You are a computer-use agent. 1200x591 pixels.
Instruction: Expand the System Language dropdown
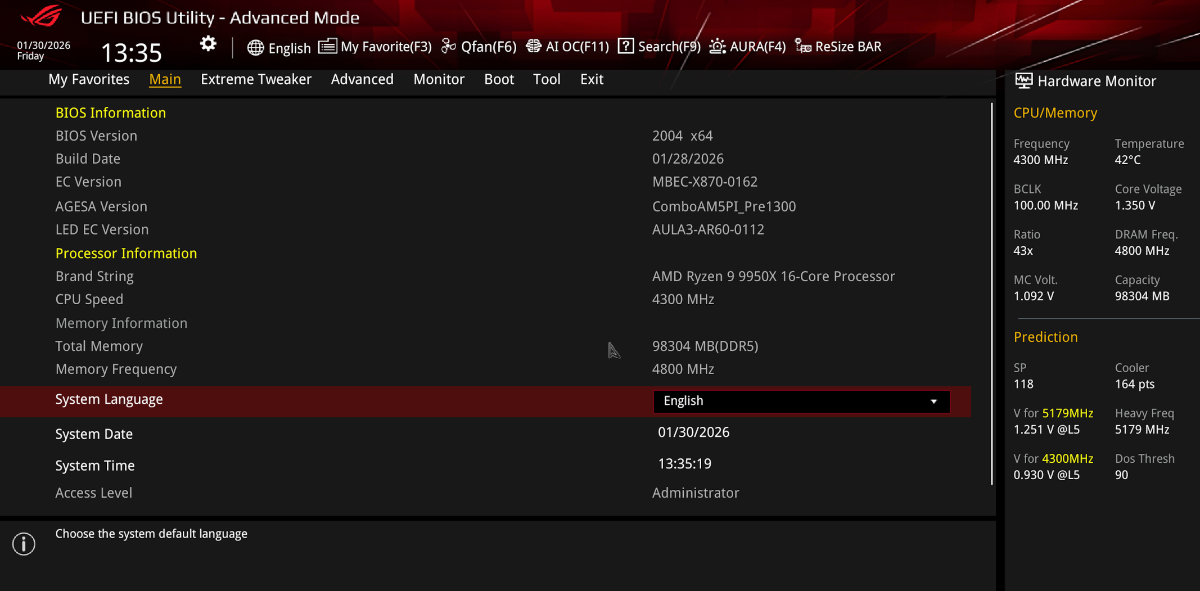[800, 401]
